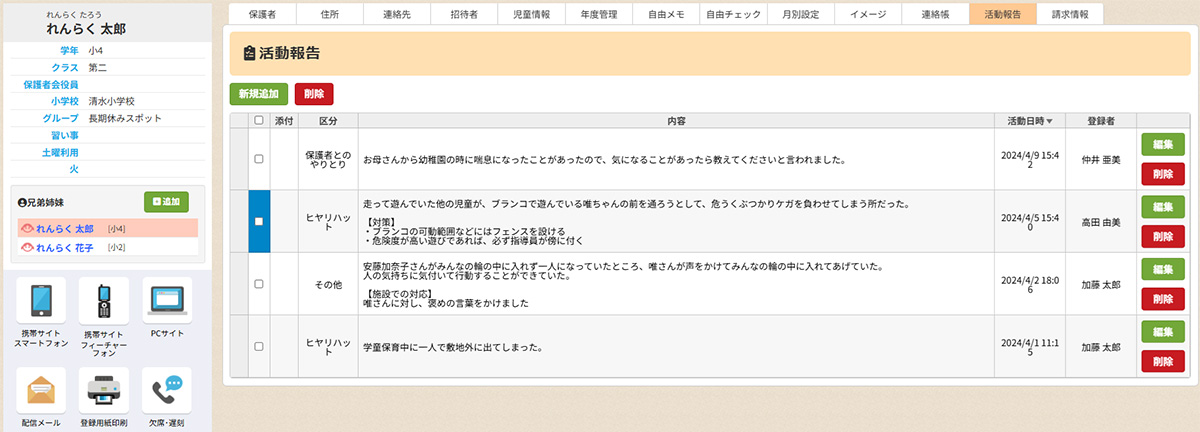This screenshot has width=1200, height=432.
Task: Click 追加 button in 兄弟姉妹 panel
Action: tap(166, 202)
